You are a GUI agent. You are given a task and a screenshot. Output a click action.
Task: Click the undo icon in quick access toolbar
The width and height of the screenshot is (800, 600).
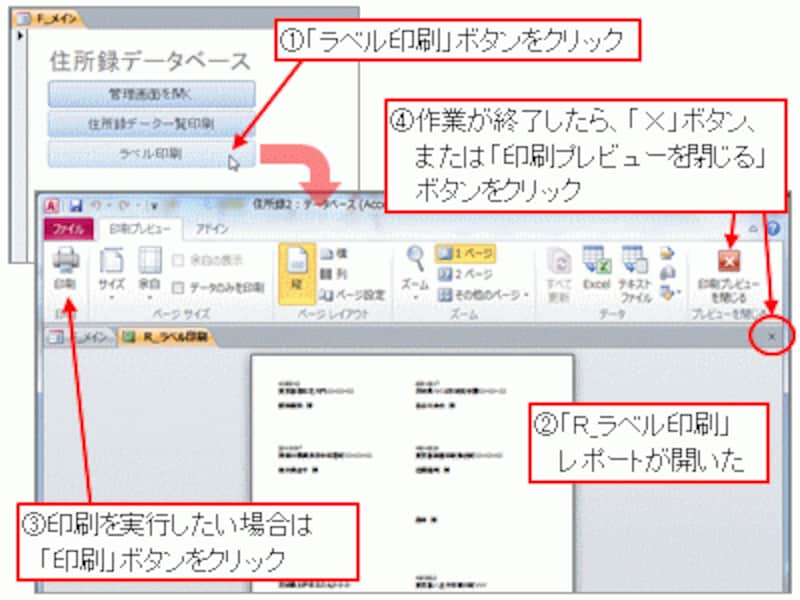pos(96,206)
